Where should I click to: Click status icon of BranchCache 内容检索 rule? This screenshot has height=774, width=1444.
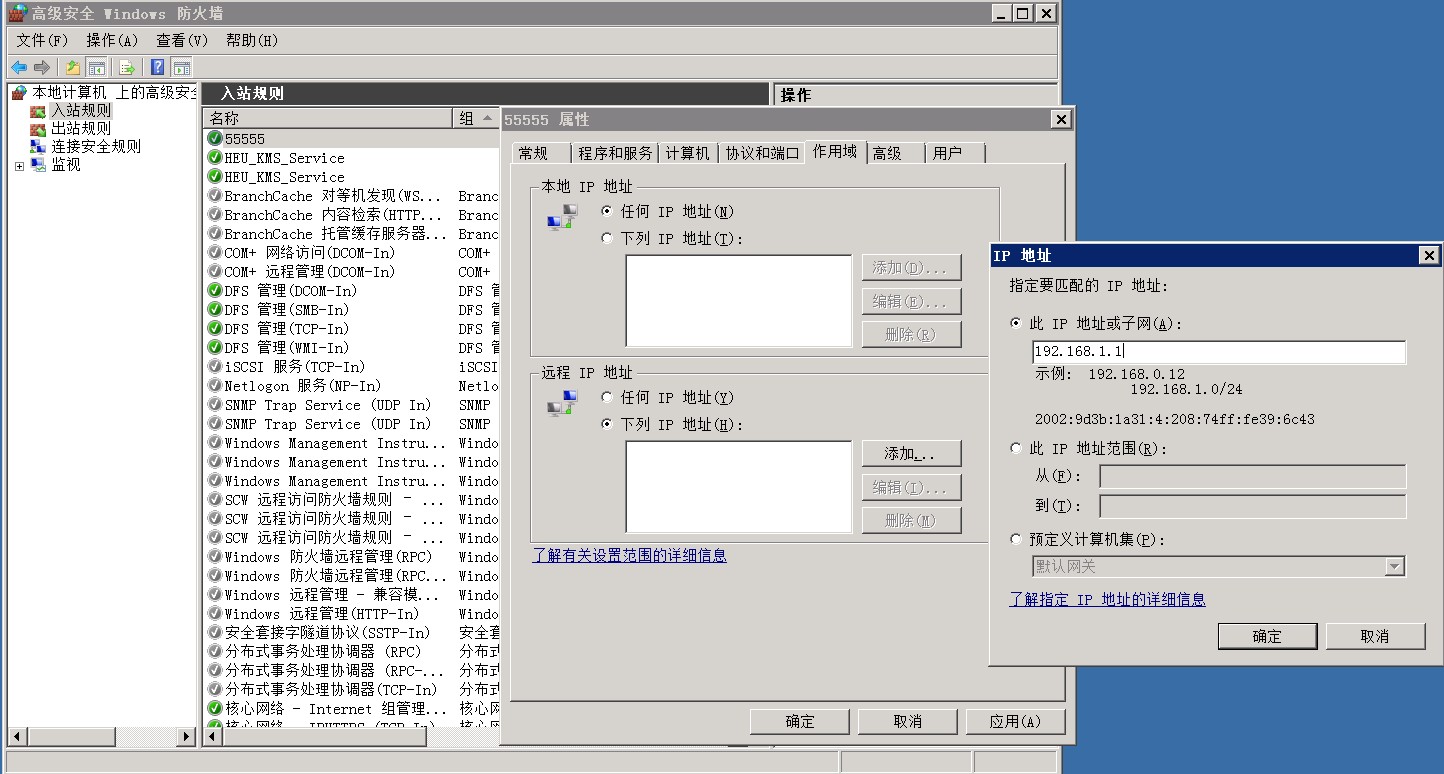[215, 215]
